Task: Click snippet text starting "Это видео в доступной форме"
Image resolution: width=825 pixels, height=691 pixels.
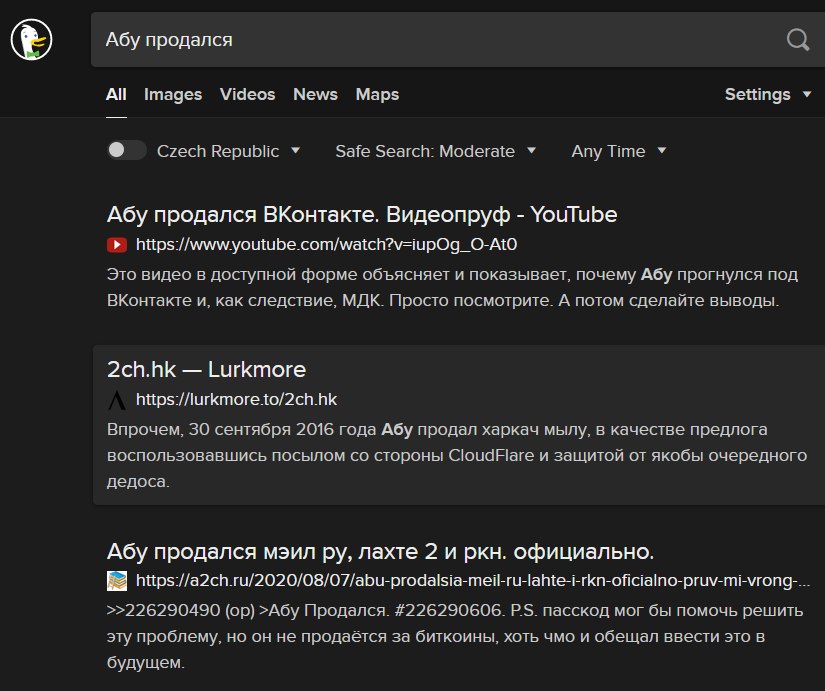Action: click(452, 287)
